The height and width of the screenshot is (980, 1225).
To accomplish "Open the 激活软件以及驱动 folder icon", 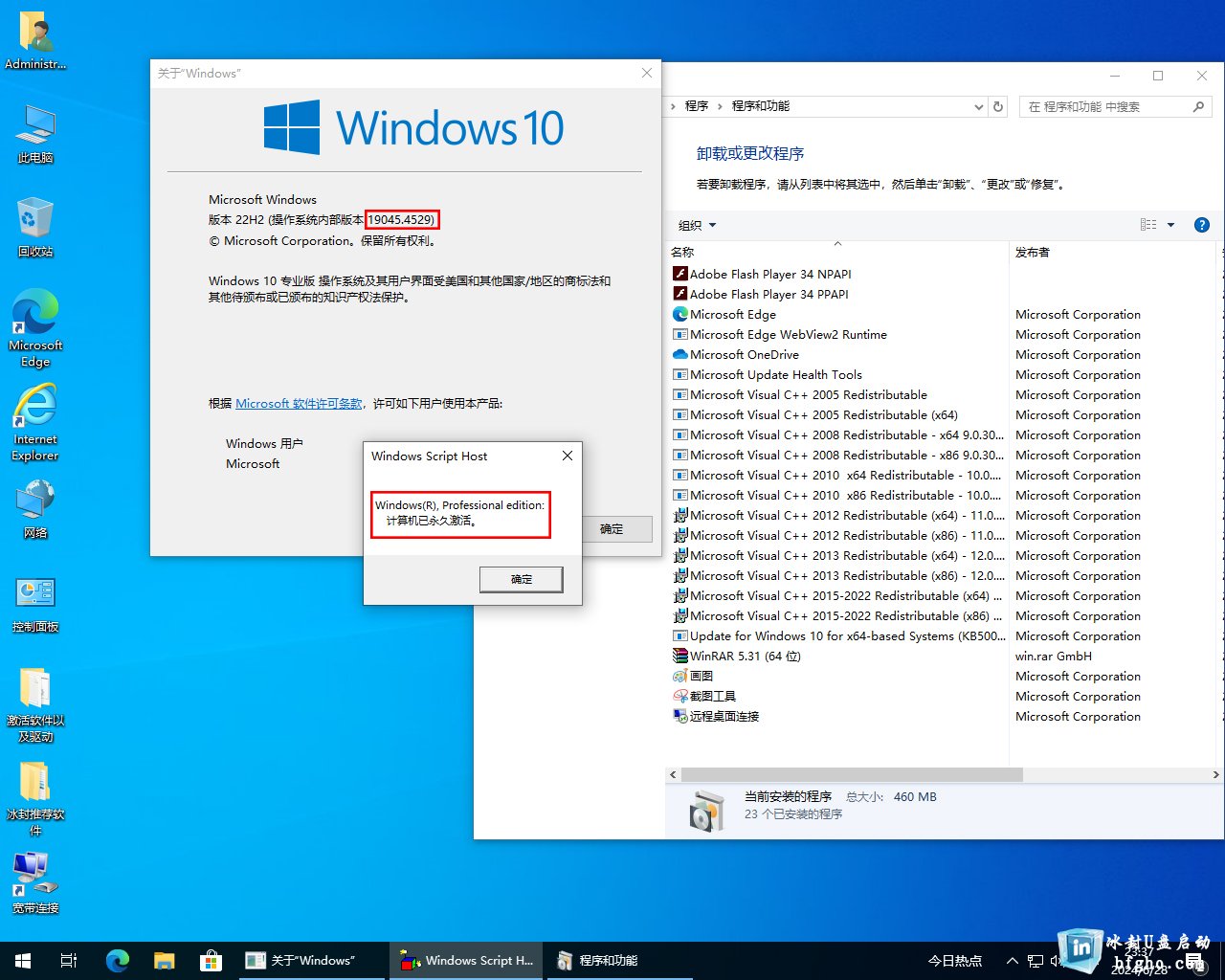I will pos(35,705).
